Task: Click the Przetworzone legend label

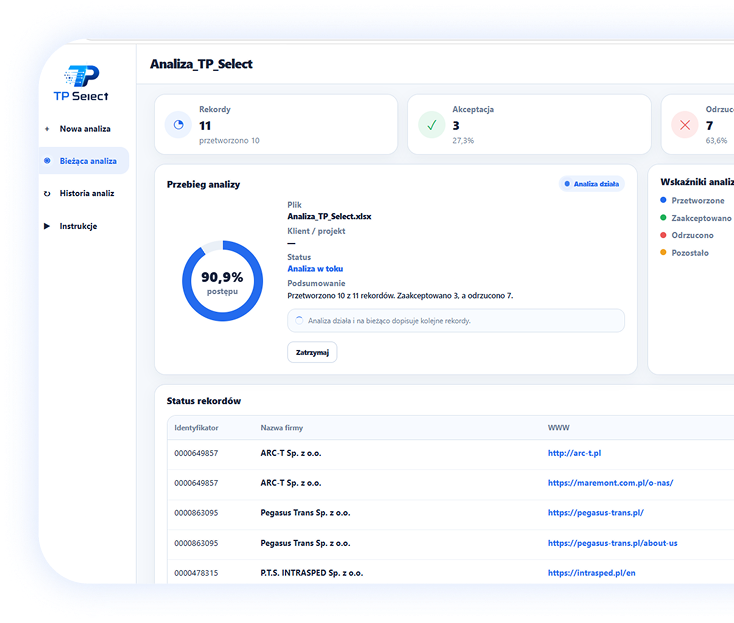Action: pos(698,201)
